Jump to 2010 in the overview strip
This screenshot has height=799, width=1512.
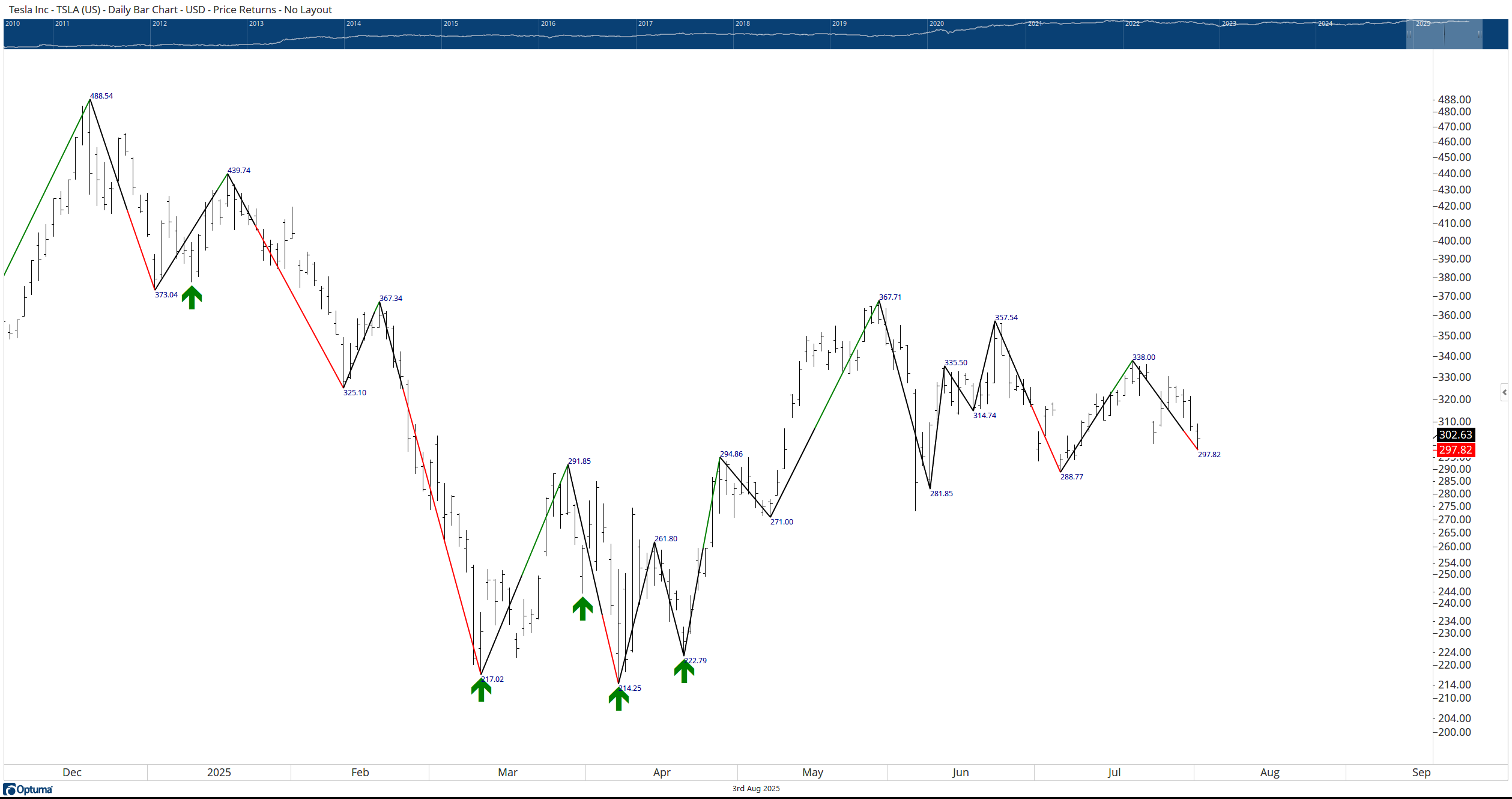[13, 23]
